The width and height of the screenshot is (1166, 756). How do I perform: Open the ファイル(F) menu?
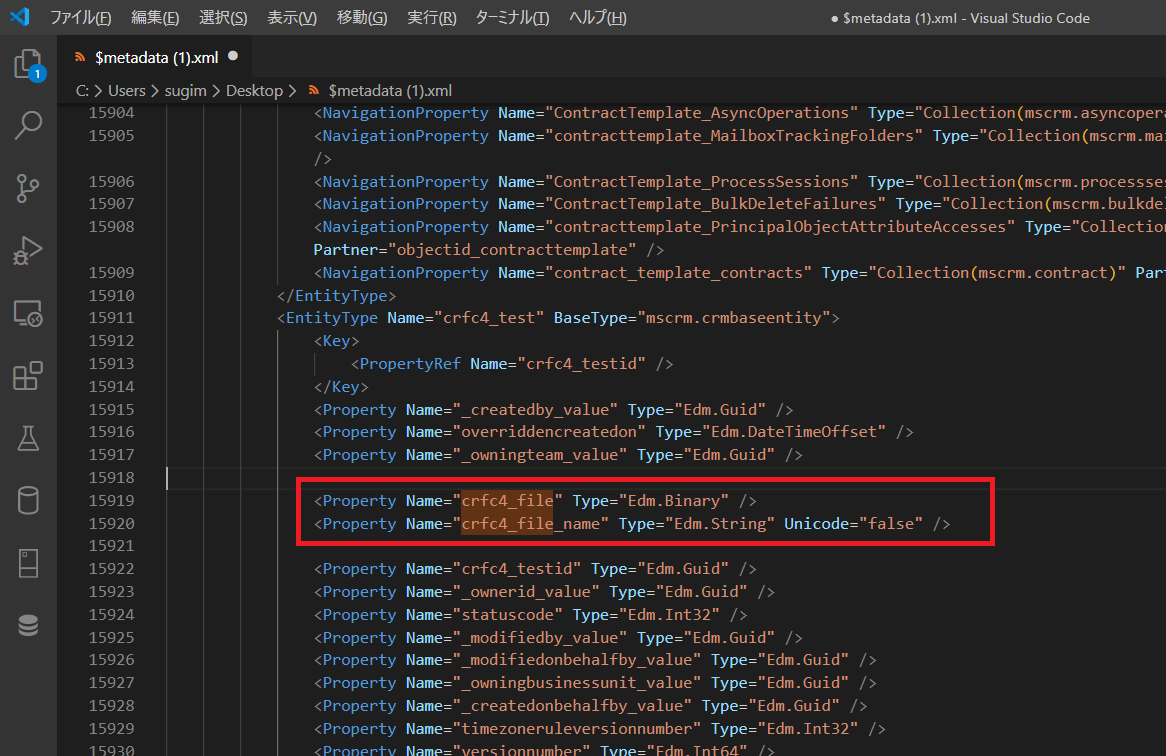tap(80, 18)
